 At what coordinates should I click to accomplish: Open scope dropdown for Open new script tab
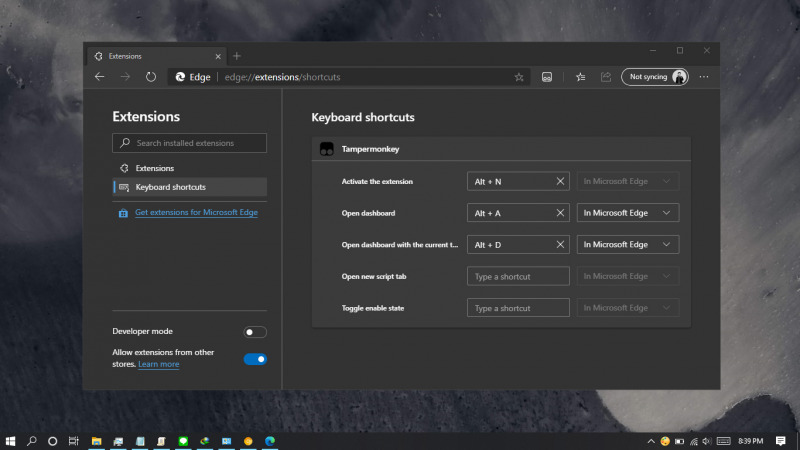tap(628, 276)
